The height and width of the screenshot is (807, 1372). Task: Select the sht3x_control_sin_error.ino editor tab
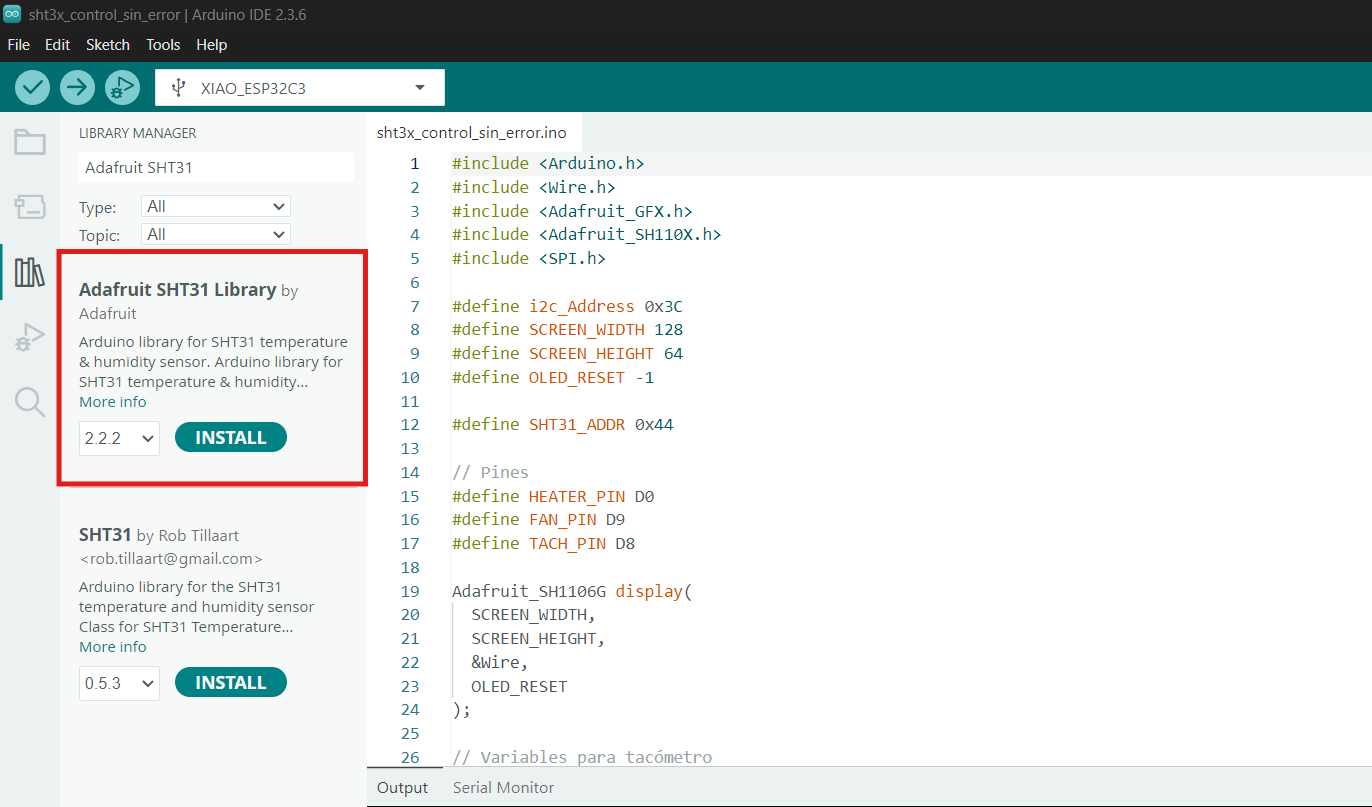click(x=472, y=132)
